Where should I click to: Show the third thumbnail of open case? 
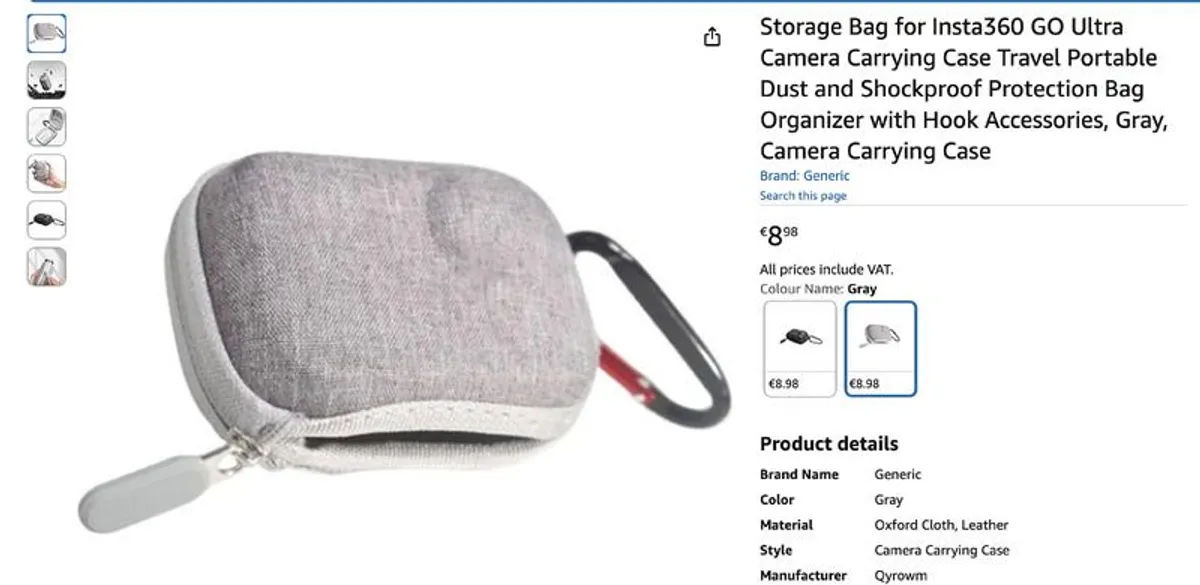coord(46,127)
